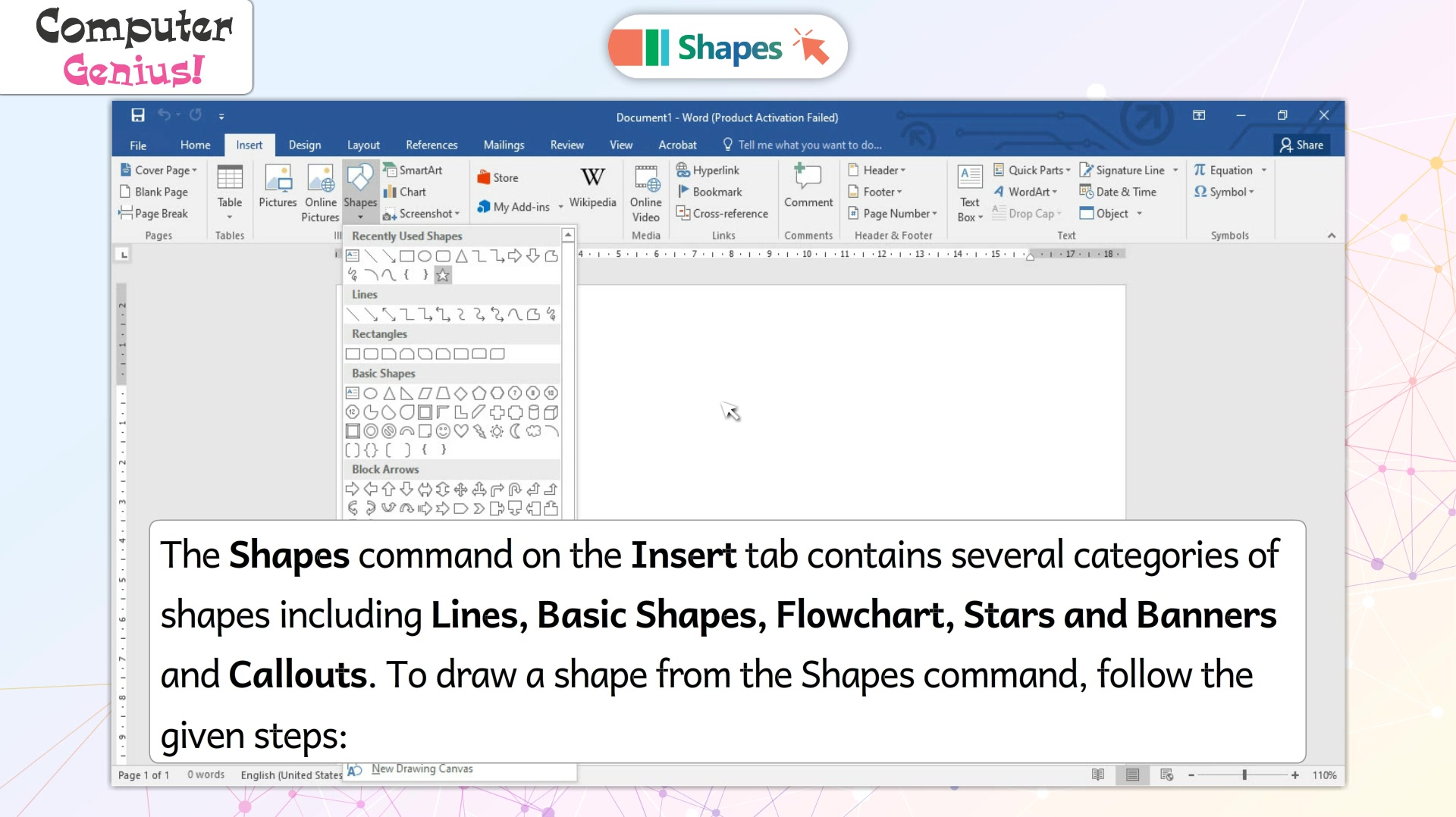Choose the heart shape in Basic Shapes
The width and height of the screenshot is (1456, 817).
pos(461,431)
